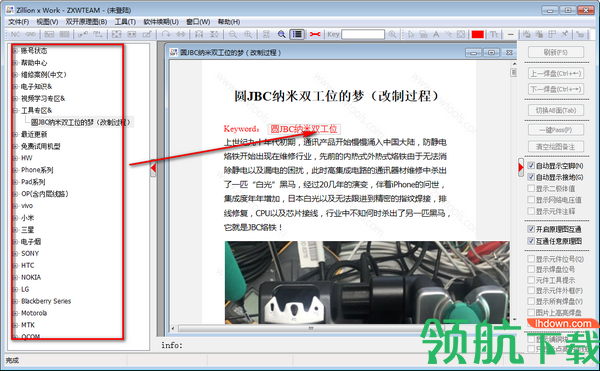Click the horizontal flip arrows icon
This screenshot has height=371, width=600.
181,34
